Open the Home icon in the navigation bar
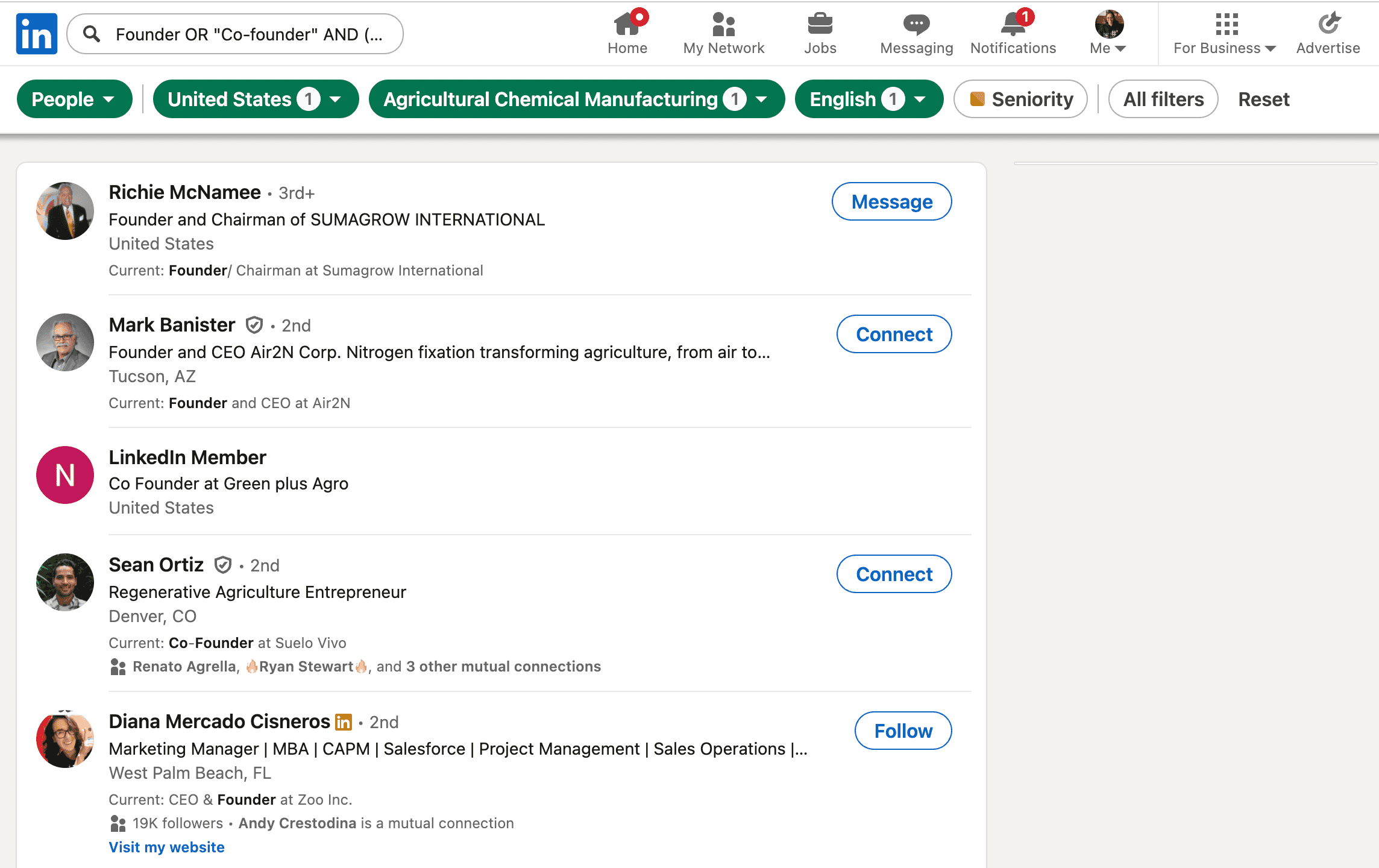This screenshot has height=868, width=1379. coord(628,25)
